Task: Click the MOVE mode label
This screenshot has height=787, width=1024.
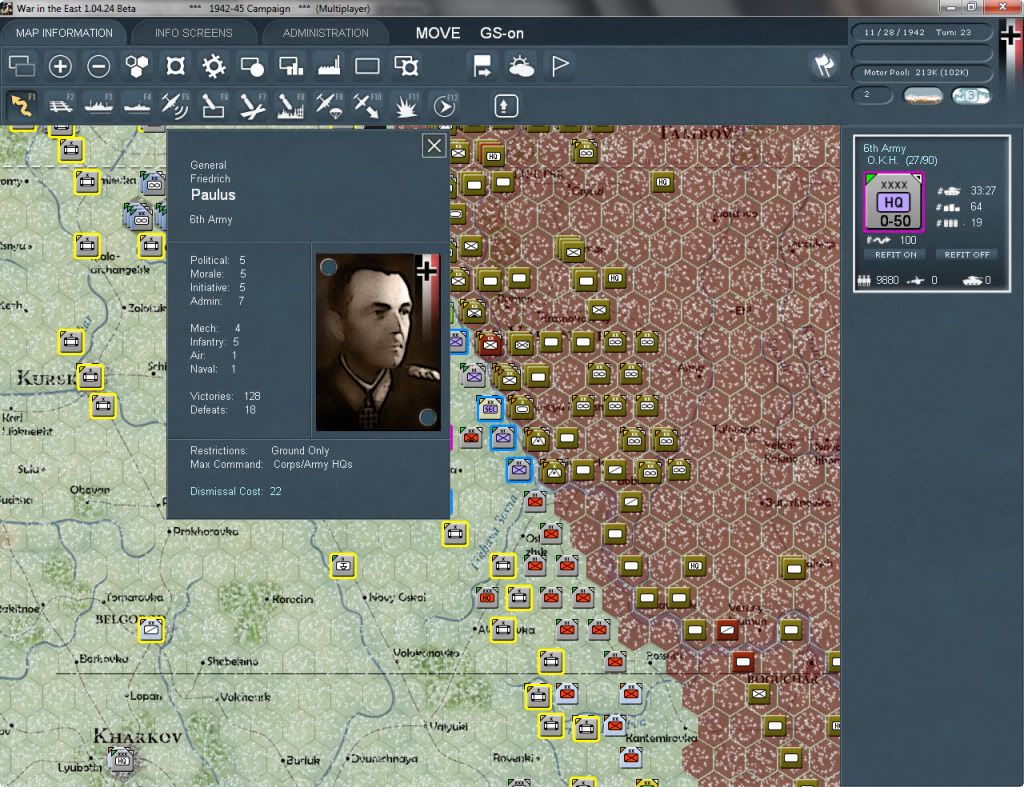Action: tap(438, 33)
